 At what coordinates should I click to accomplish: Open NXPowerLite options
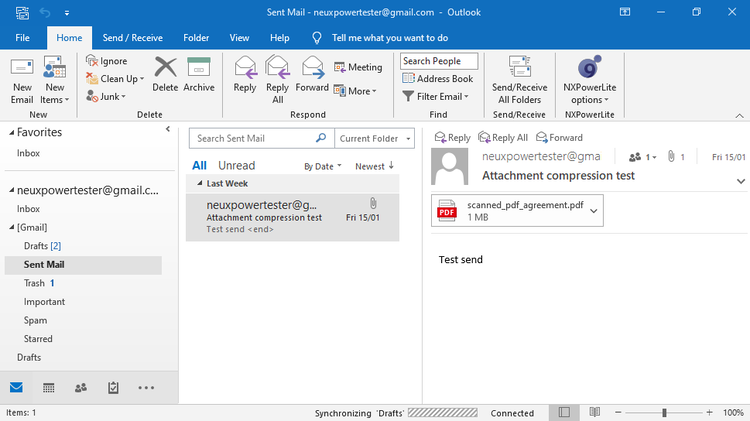pyautogui.click(x=589, y=80)
